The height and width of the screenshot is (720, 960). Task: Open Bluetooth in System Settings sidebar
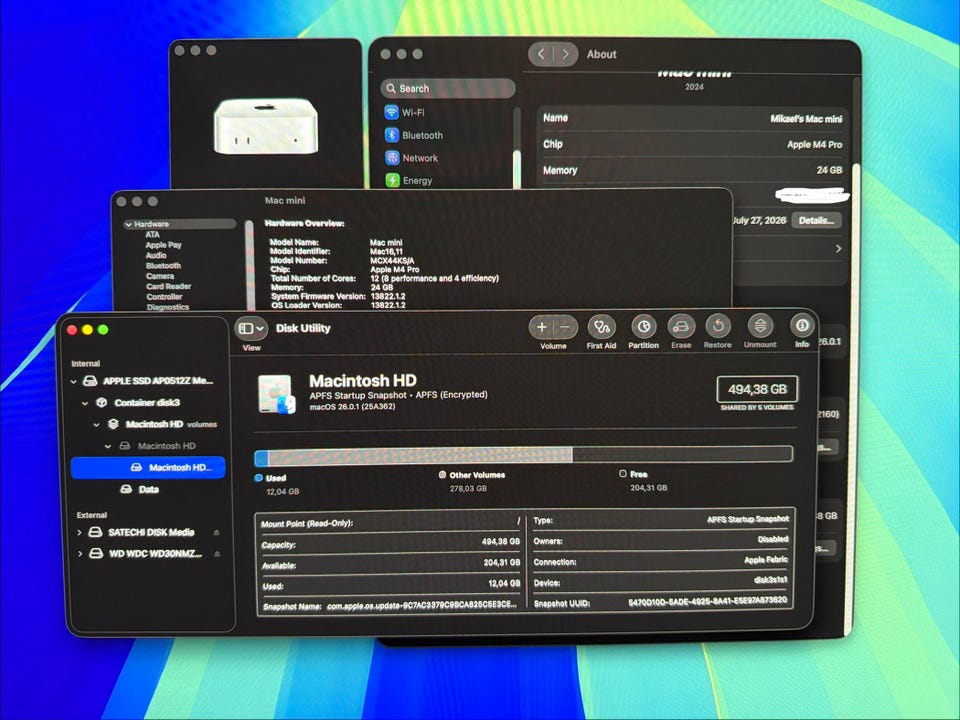tap(413, 135)
